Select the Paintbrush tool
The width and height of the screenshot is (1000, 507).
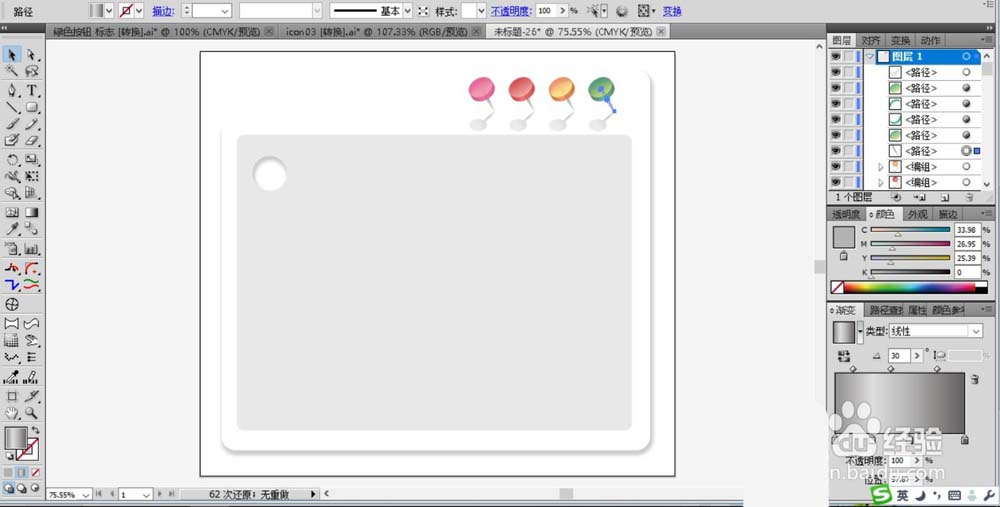pos(11,124)
